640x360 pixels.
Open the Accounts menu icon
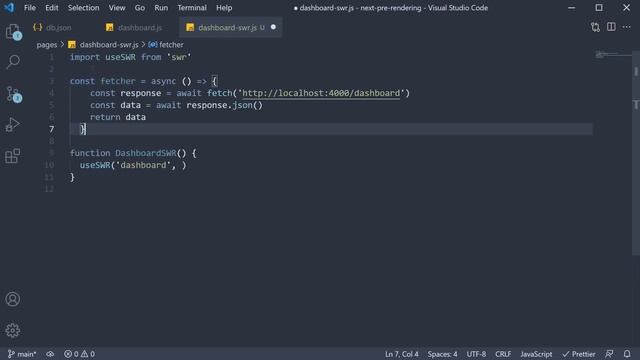point(13,299)
